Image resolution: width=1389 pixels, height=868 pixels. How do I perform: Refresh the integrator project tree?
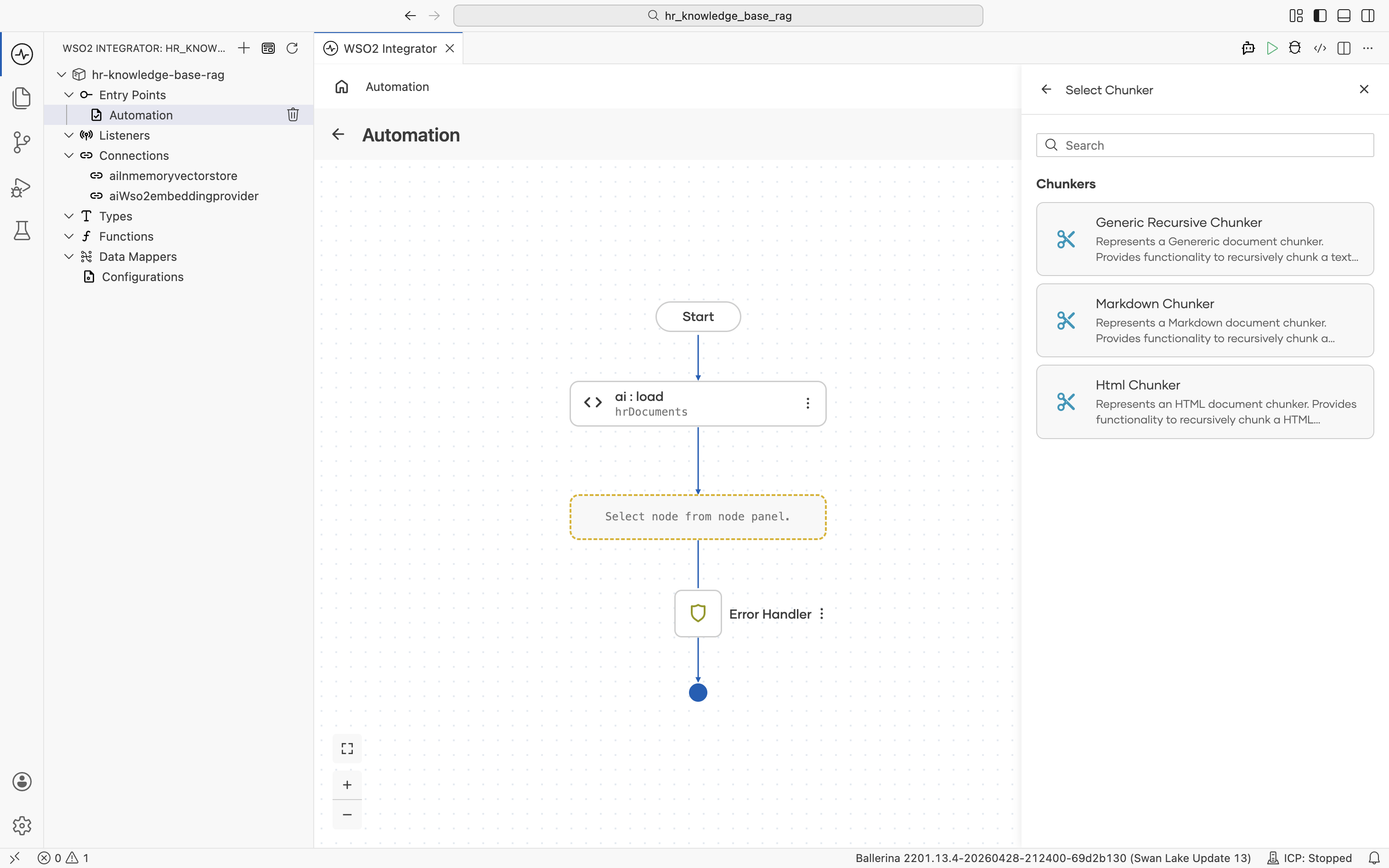(x=292, y=48)
